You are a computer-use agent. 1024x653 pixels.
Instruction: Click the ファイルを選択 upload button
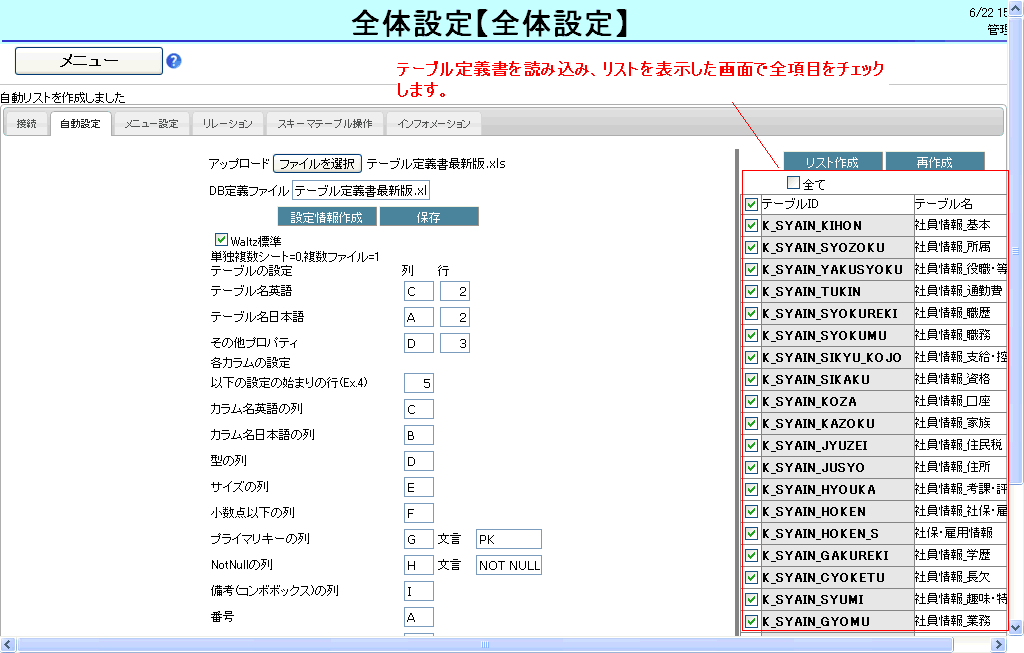click(317, 164)
